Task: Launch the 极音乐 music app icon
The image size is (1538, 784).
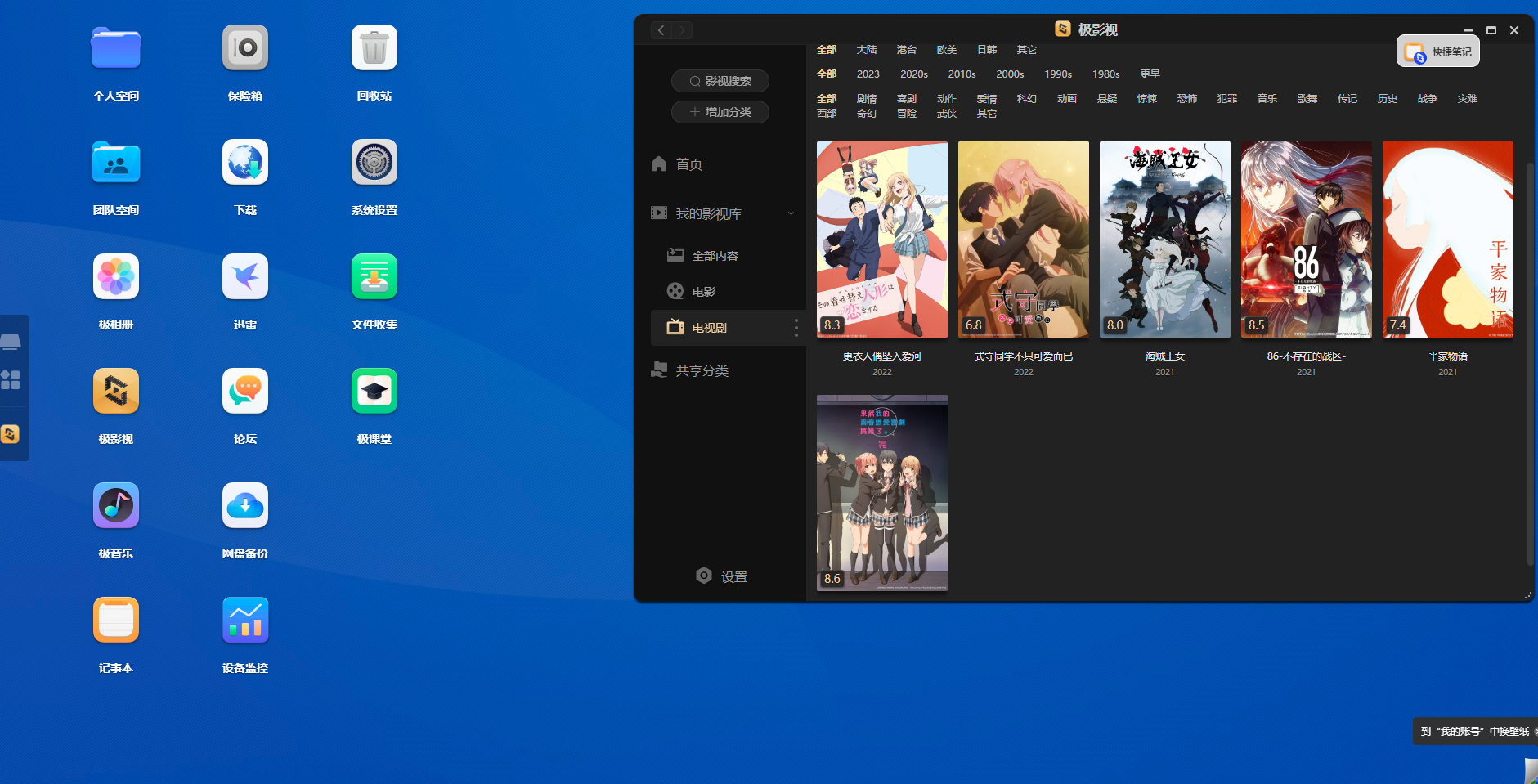Action: 116,506
